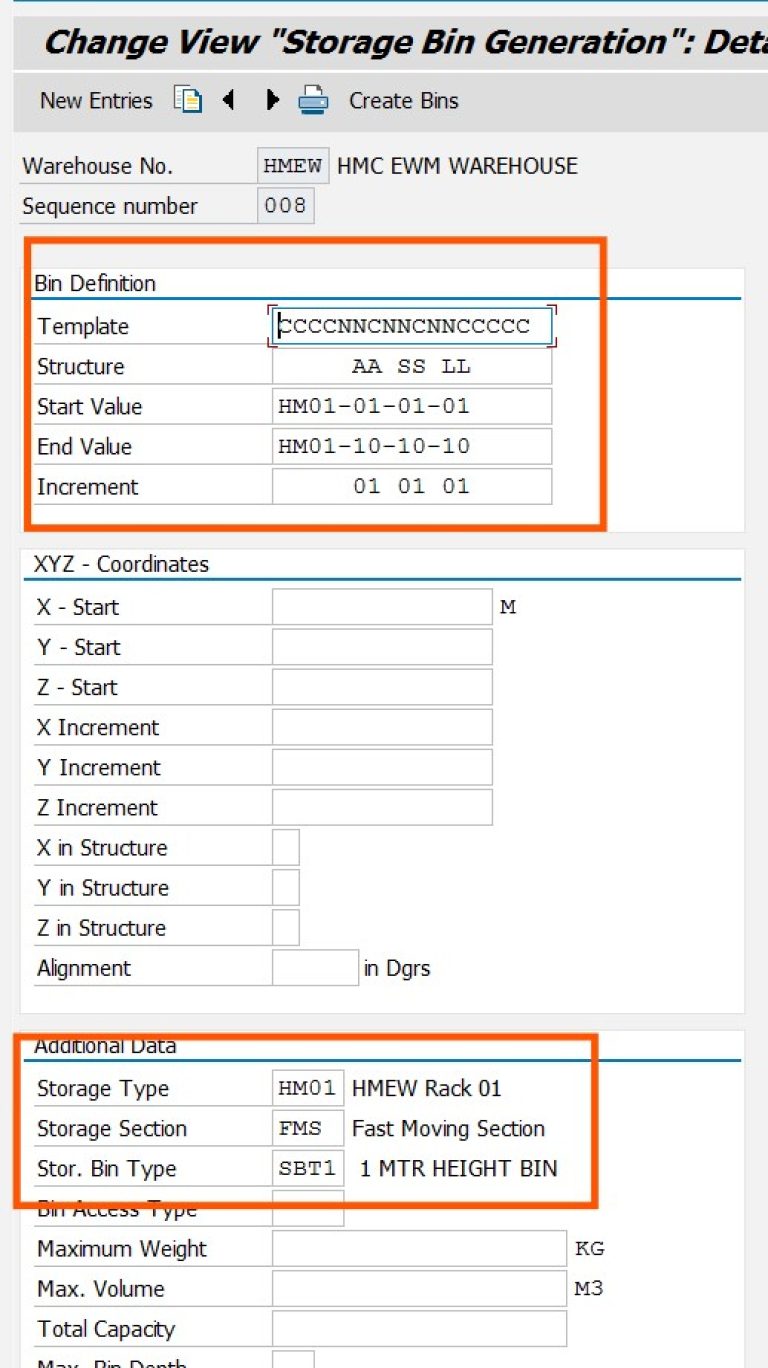Viewport: 768px width, 1368px height.
Task: Click the End Value field
Action: pos(412,447)
